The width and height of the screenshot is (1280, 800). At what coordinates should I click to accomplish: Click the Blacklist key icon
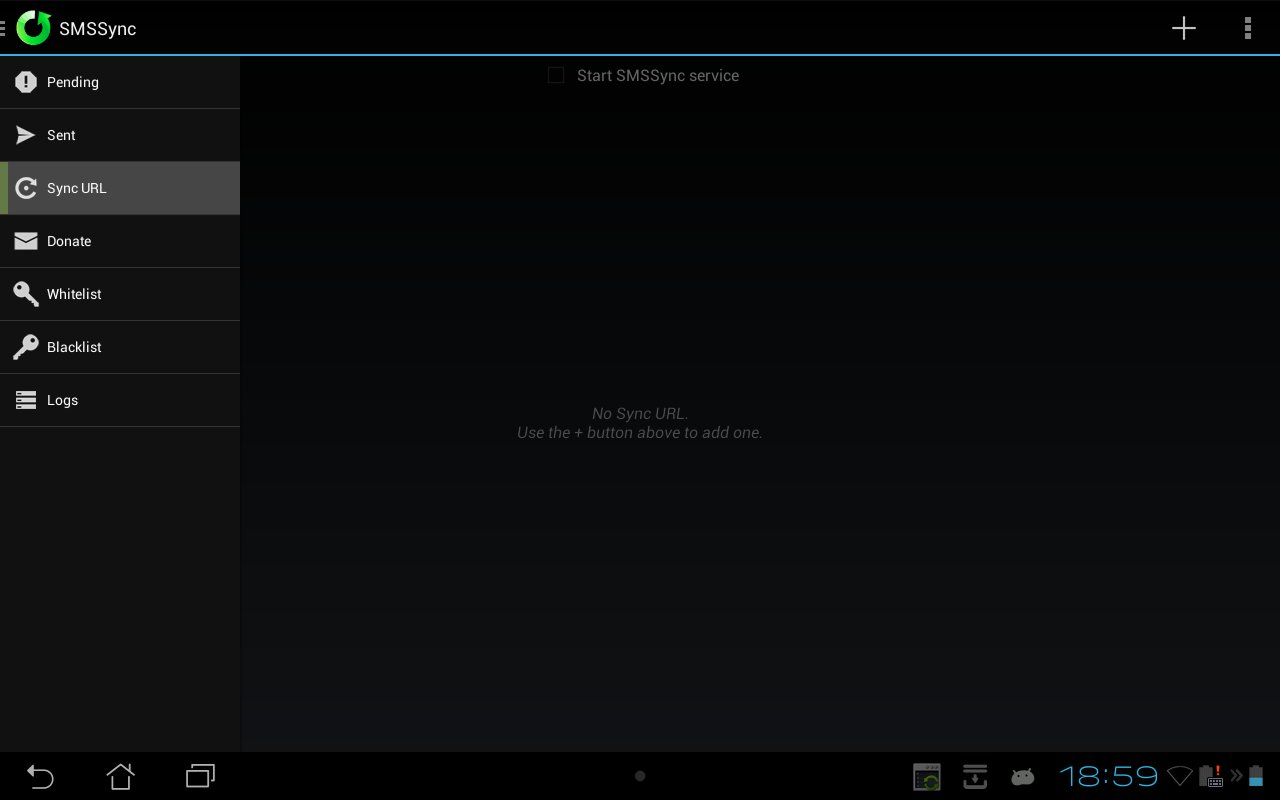pos(26,347)
